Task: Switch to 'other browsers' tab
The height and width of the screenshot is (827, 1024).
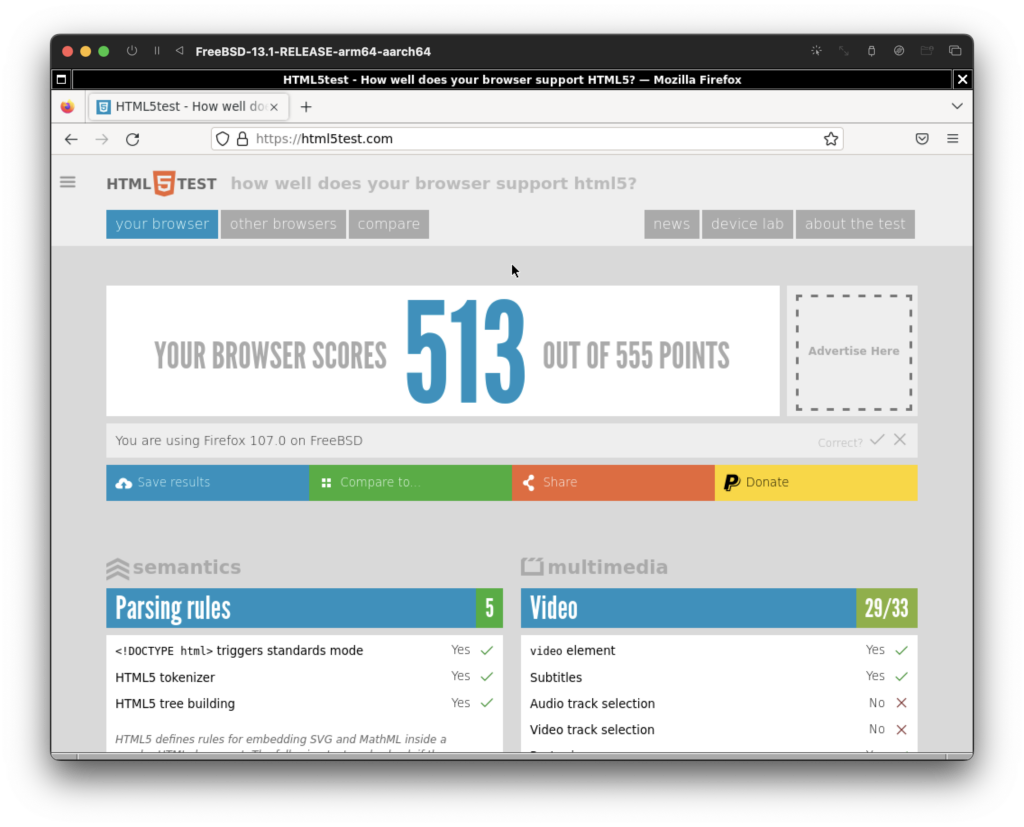Action: (283, 224)
